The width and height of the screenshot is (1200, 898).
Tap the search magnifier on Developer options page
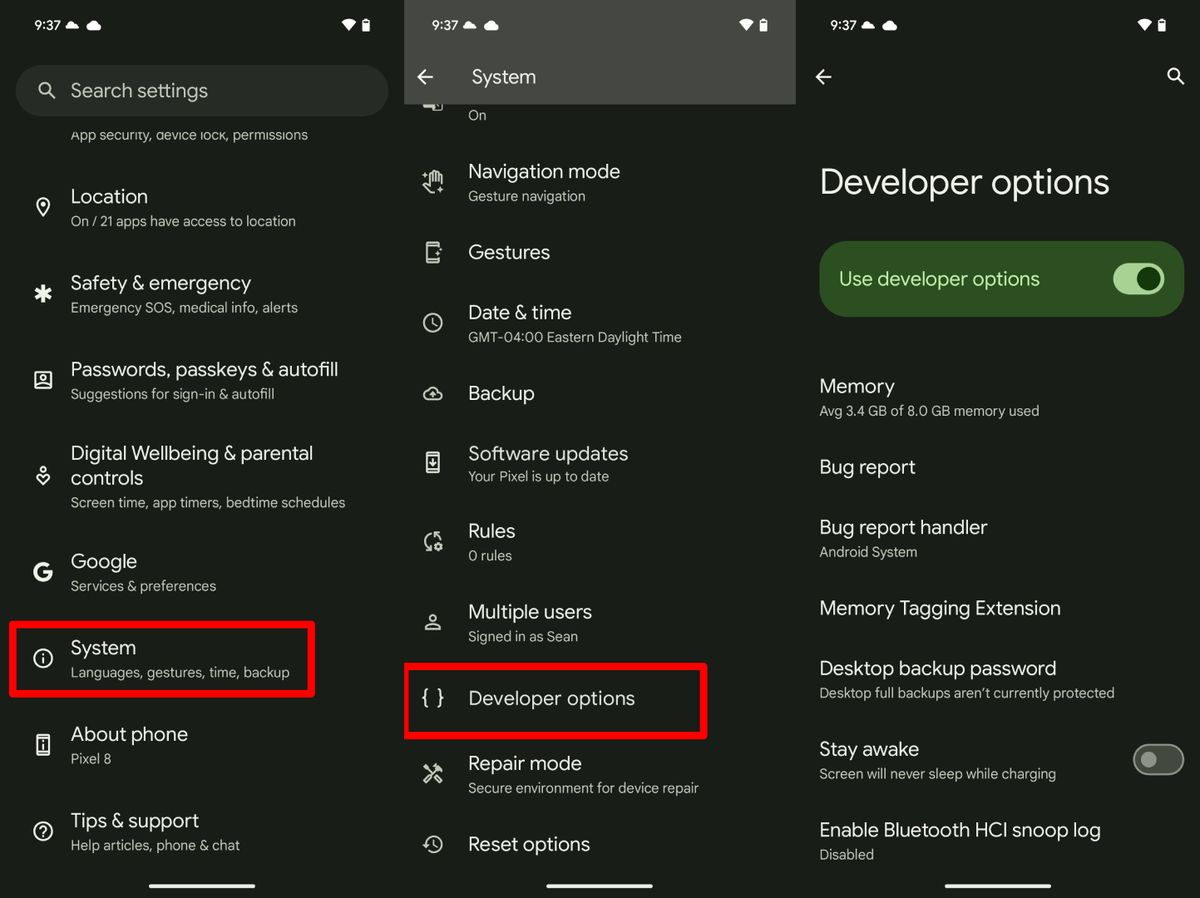point(1175,77)
